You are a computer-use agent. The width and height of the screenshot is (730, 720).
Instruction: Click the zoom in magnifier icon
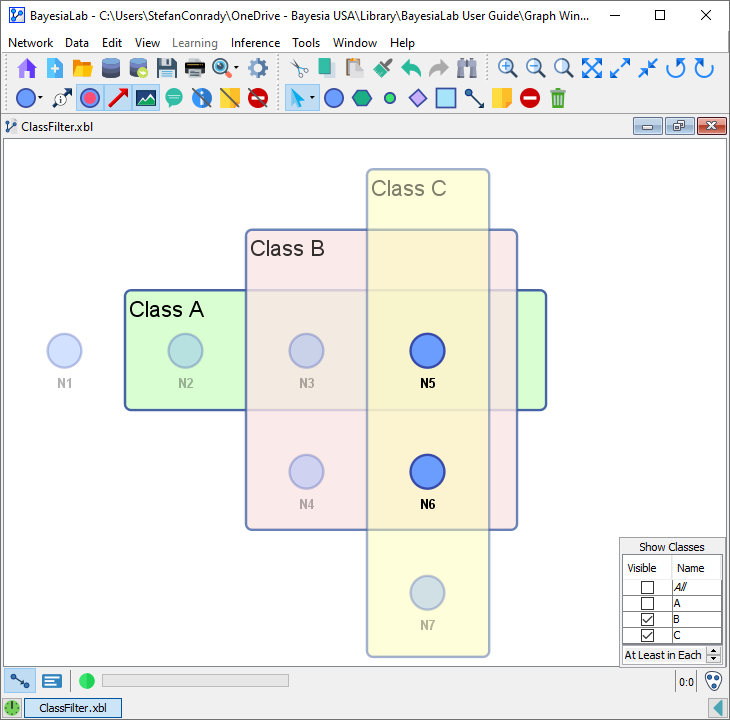coord(508,68)
